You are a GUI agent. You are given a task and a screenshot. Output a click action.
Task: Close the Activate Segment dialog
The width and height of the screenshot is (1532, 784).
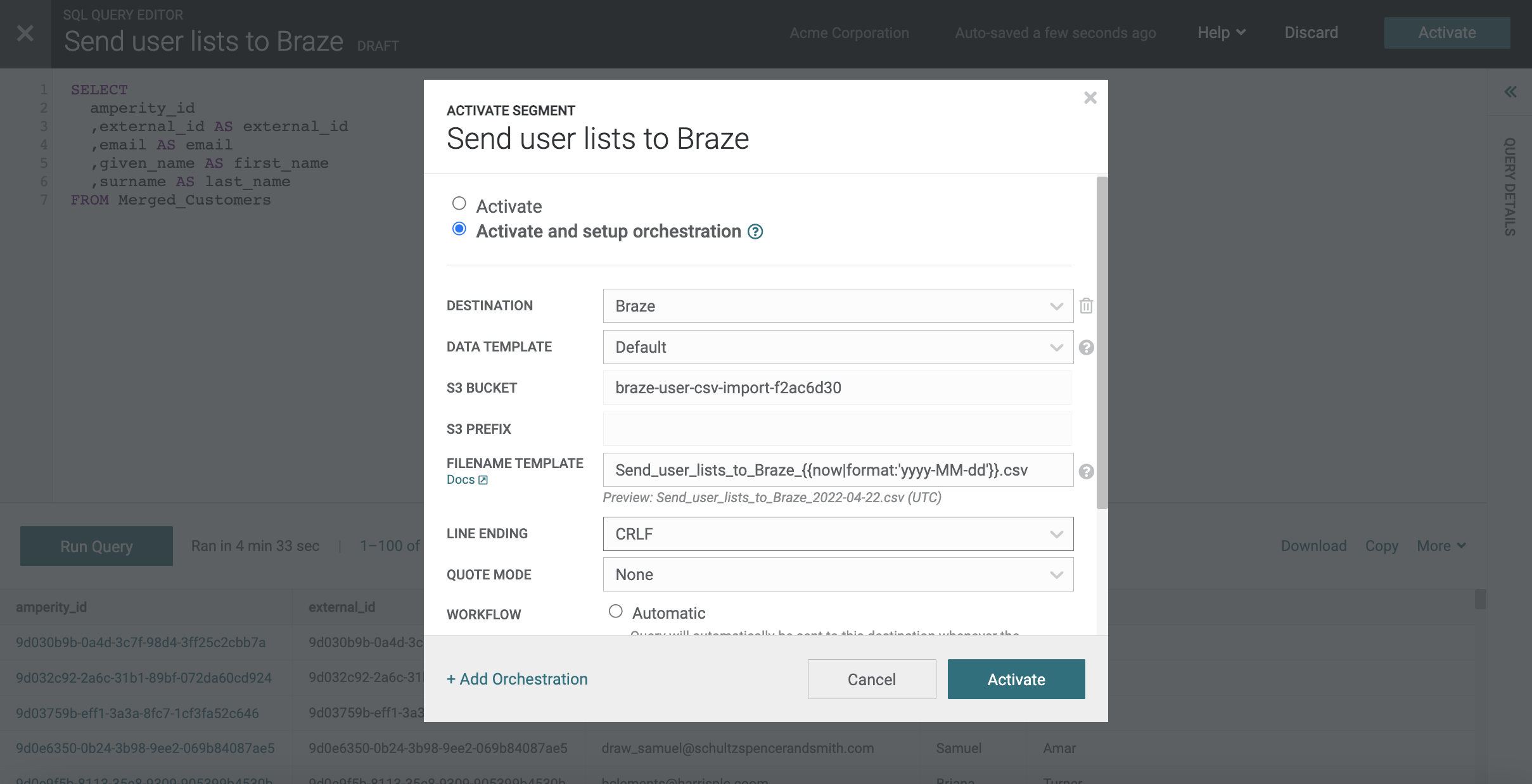coord(1090,98)
